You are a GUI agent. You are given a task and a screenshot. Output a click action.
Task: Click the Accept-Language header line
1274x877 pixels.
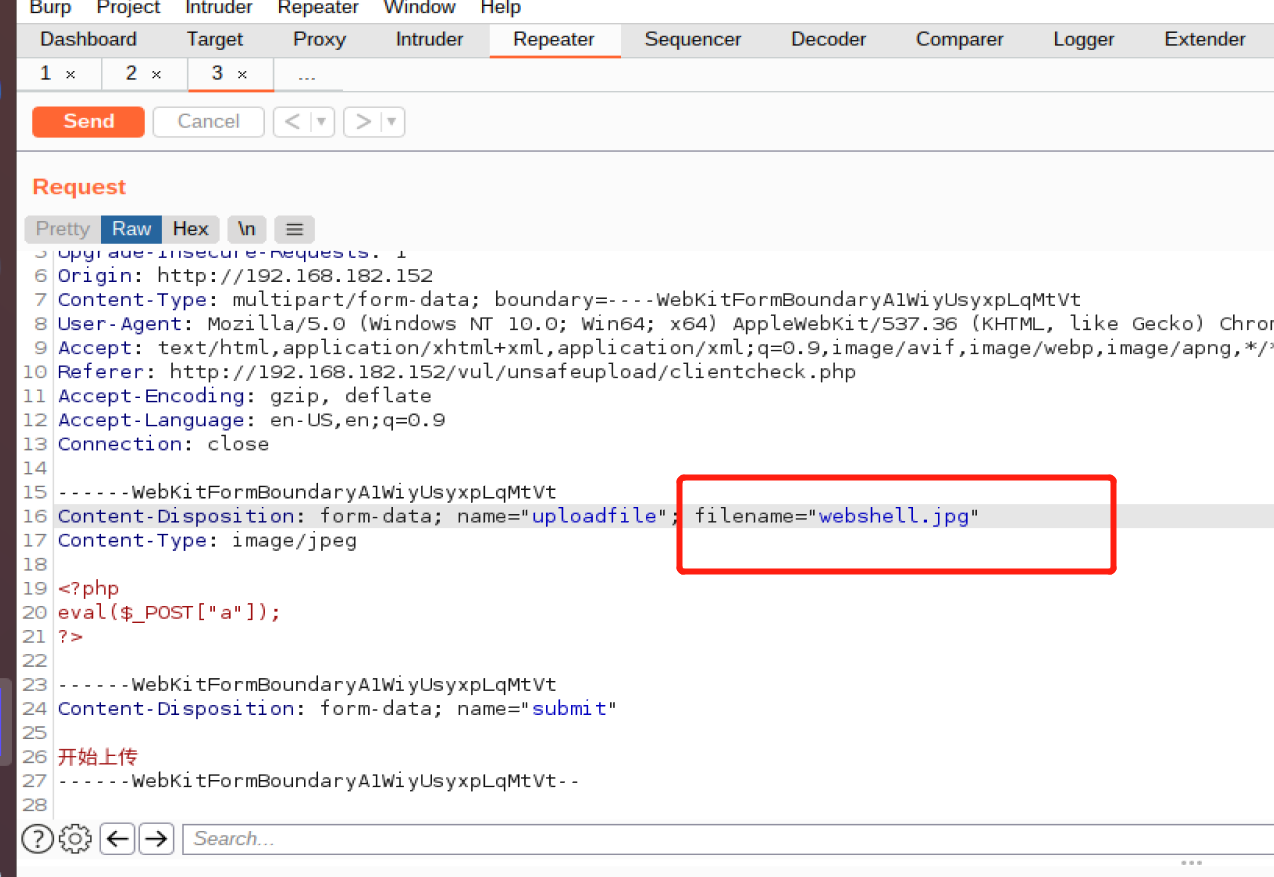click(x=251, y=420)
